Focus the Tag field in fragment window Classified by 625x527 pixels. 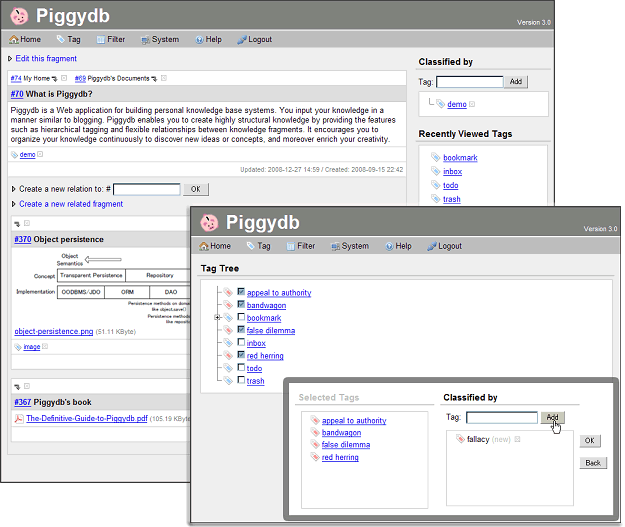(x=470, y=82)
